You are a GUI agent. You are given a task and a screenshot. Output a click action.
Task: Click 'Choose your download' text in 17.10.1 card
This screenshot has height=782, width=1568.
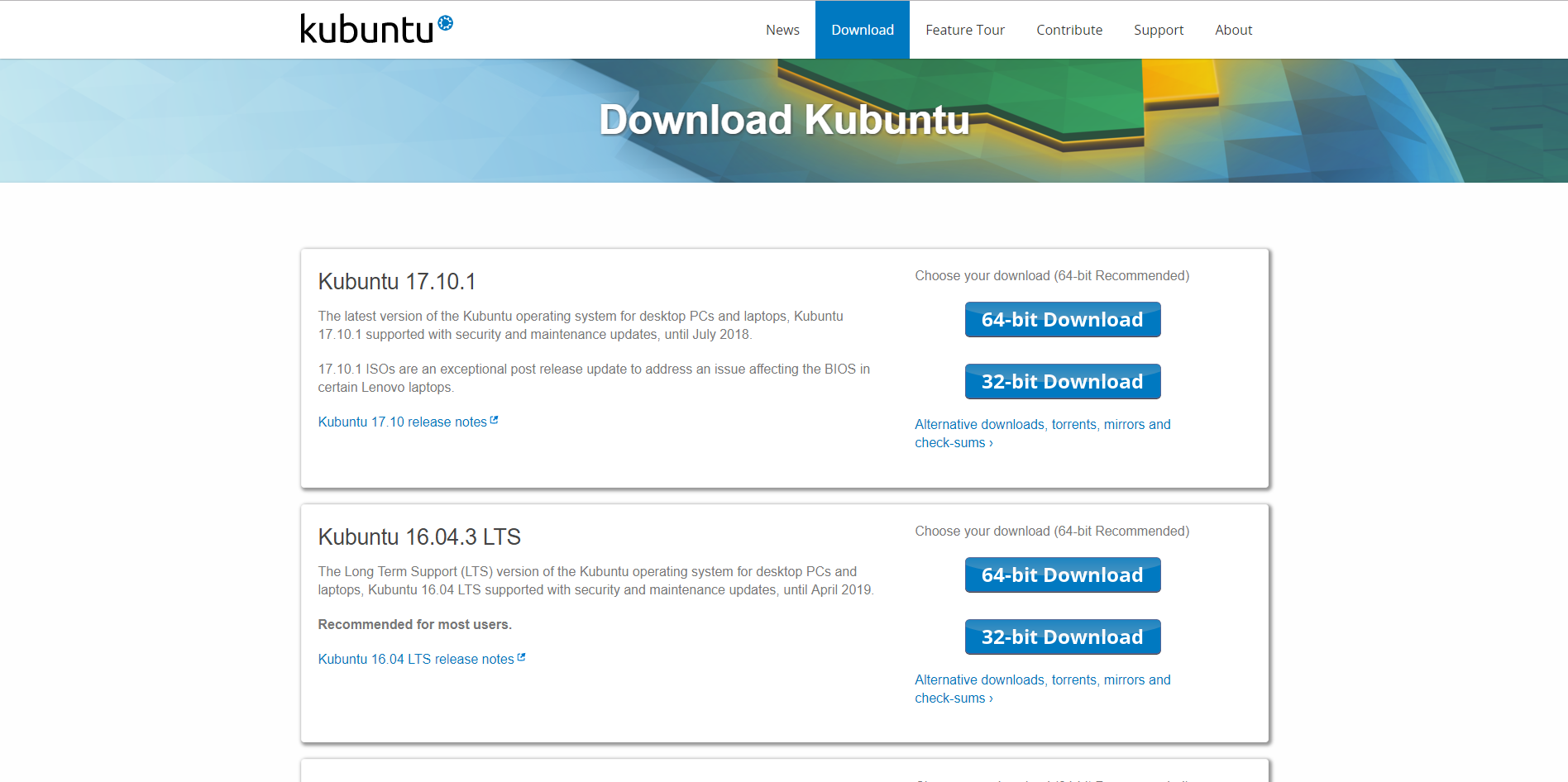click(1052, 275)
